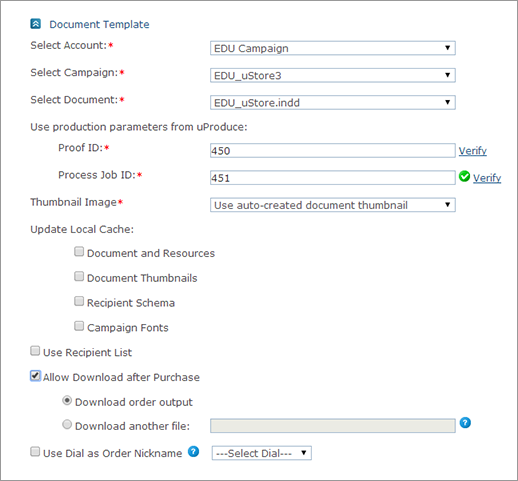Screen dimensions: 518x481
Task: Open the Thumbnail Image dropdown
Action: pos(333,205)
